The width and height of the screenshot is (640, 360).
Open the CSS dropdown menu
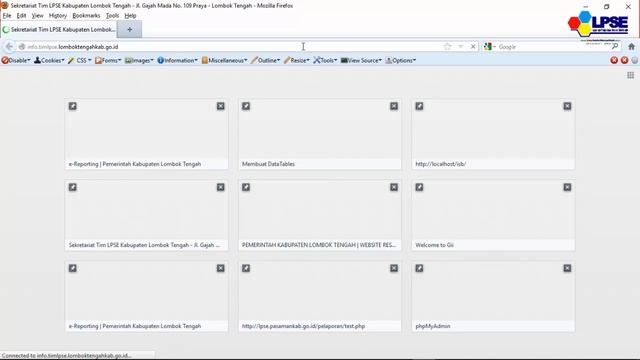coord(80,60)
